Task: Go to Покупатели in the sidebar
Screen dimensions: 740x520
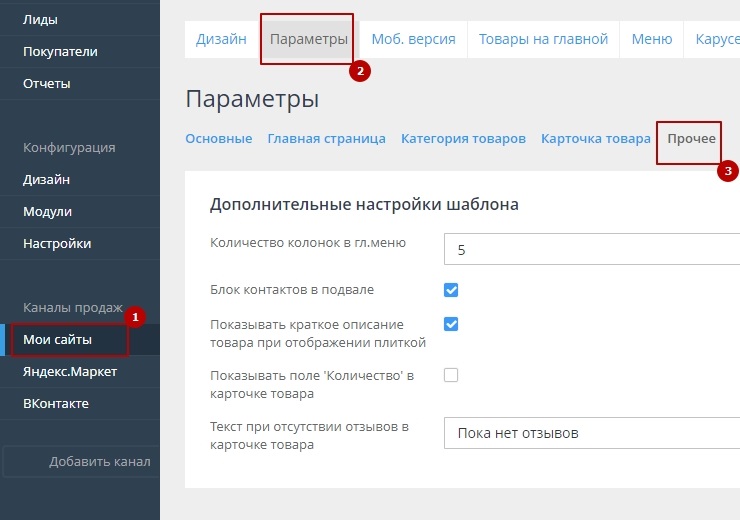Action: [60, 51]
